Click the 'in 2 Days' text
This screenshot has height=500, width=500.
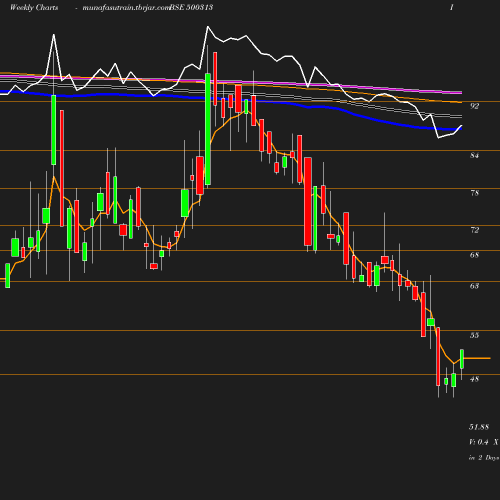[x=484, y=458]
